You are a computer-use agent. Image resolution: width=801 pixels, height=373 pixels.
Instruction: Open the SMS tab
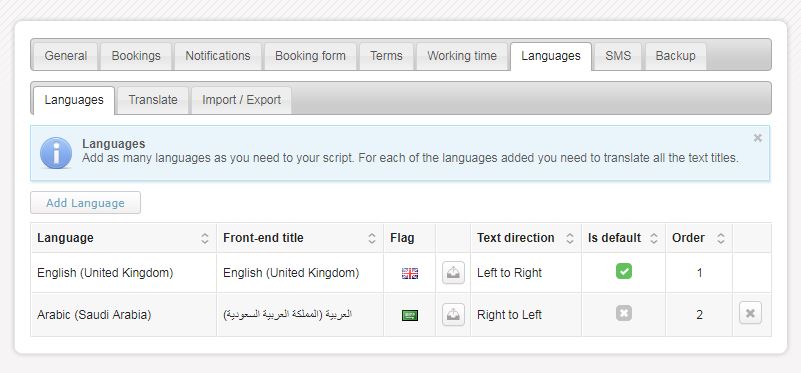coord(618,56)
